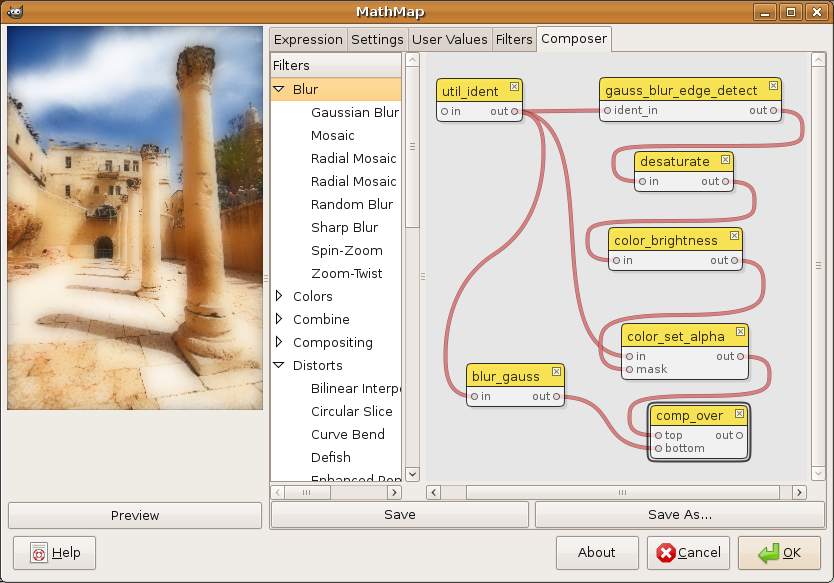Select the blur_gauss out port

click(x=556, y=397)
